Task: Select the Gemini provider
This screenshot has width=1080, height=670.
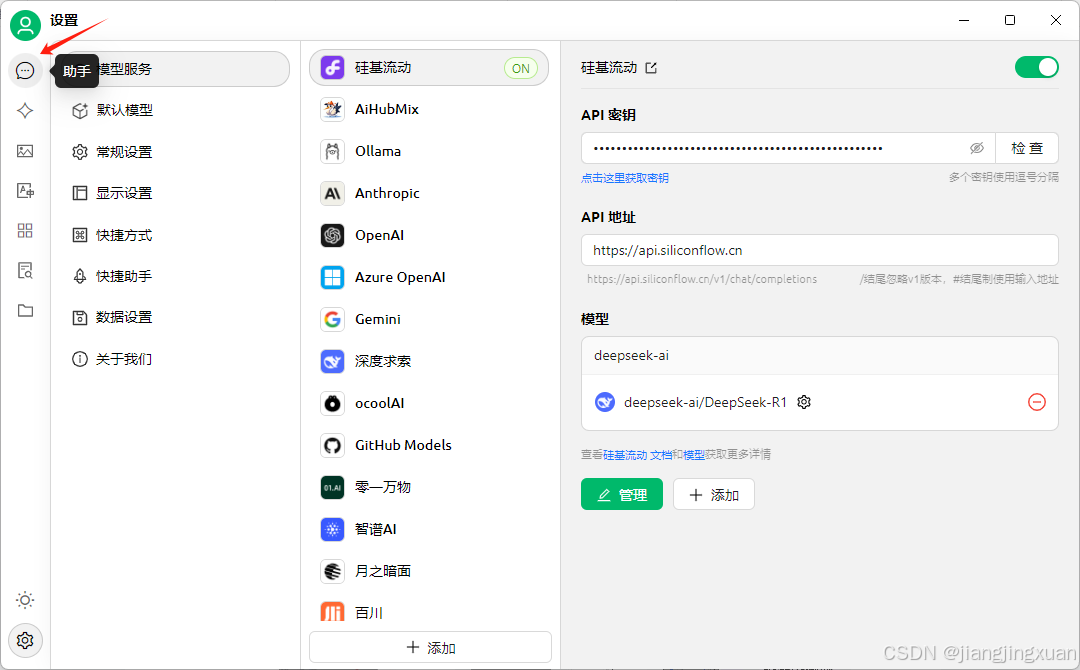Action: [x=429, y=320]
